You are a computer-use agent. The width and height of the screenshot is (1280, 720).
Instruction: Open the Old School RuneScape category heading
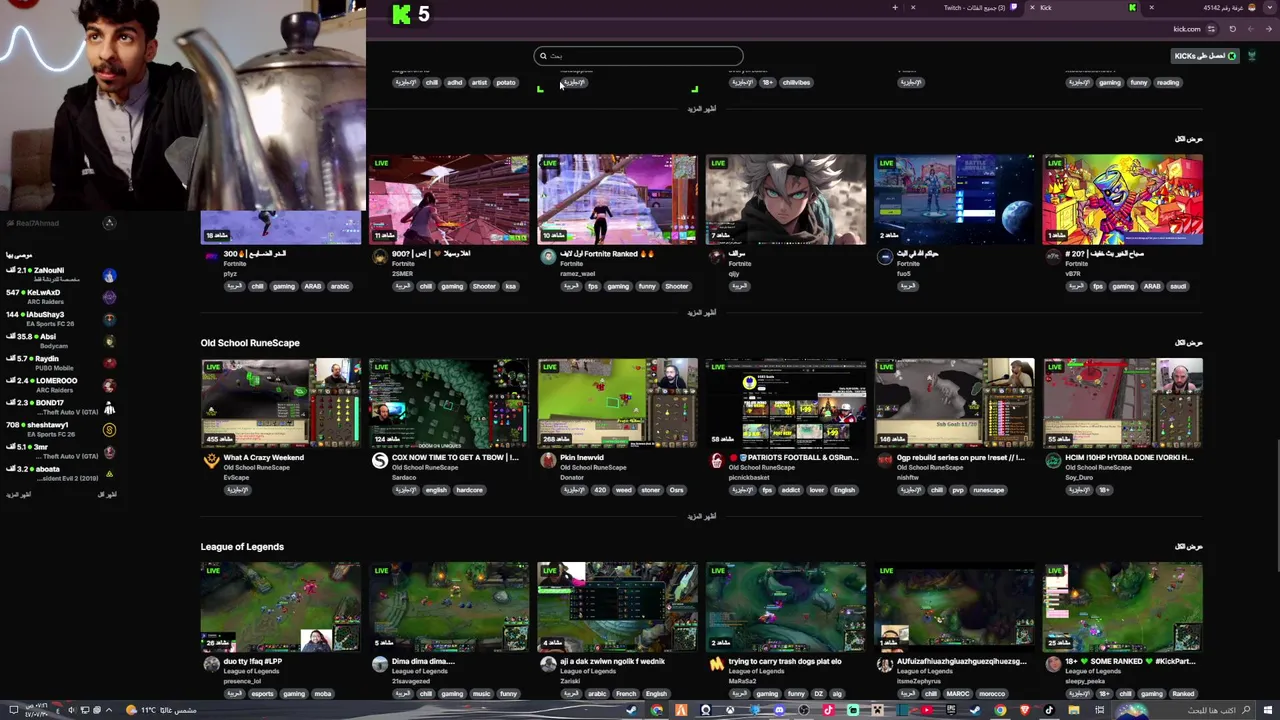coord(250,343)
